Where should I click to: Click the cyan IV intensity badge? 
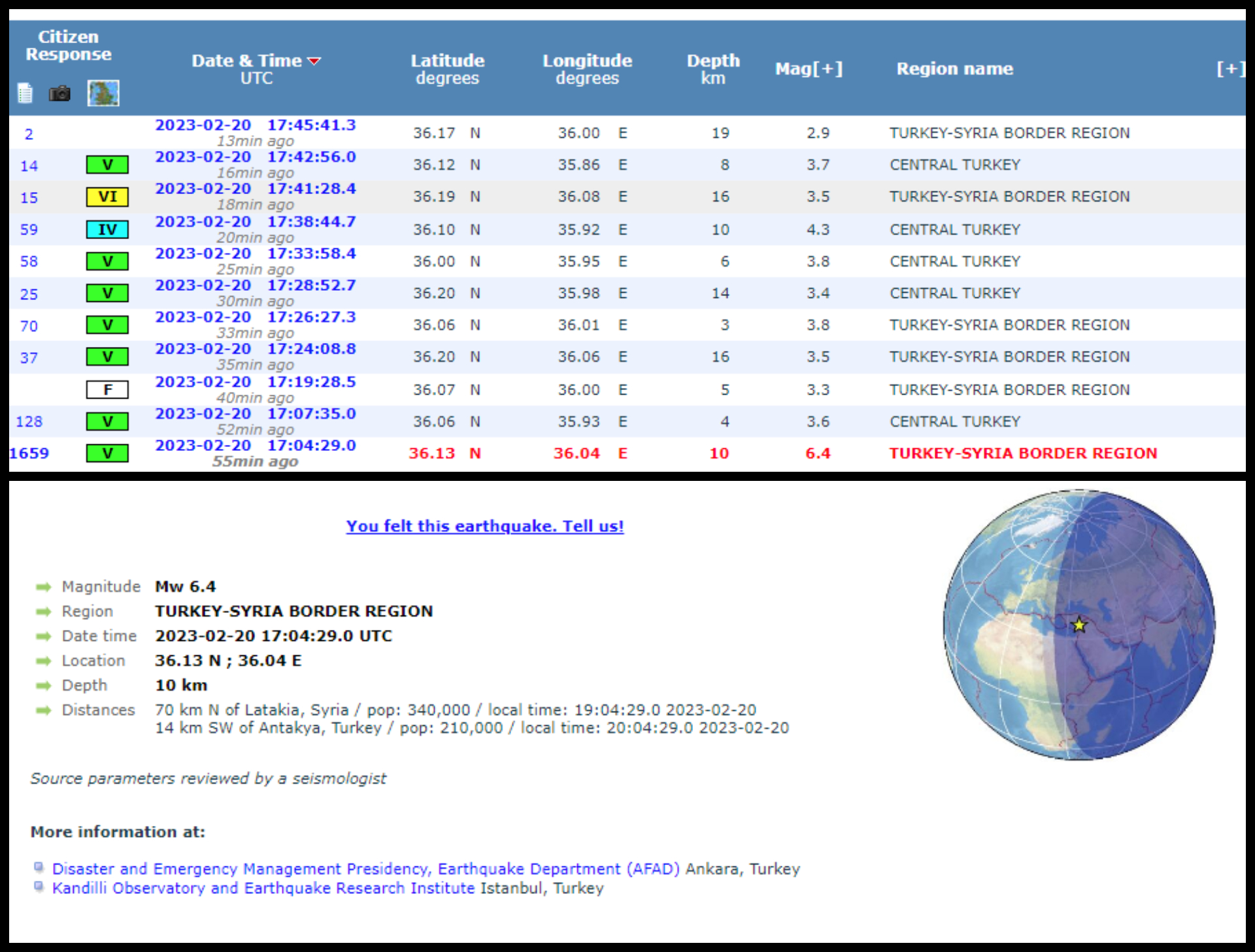coord(107,229)
